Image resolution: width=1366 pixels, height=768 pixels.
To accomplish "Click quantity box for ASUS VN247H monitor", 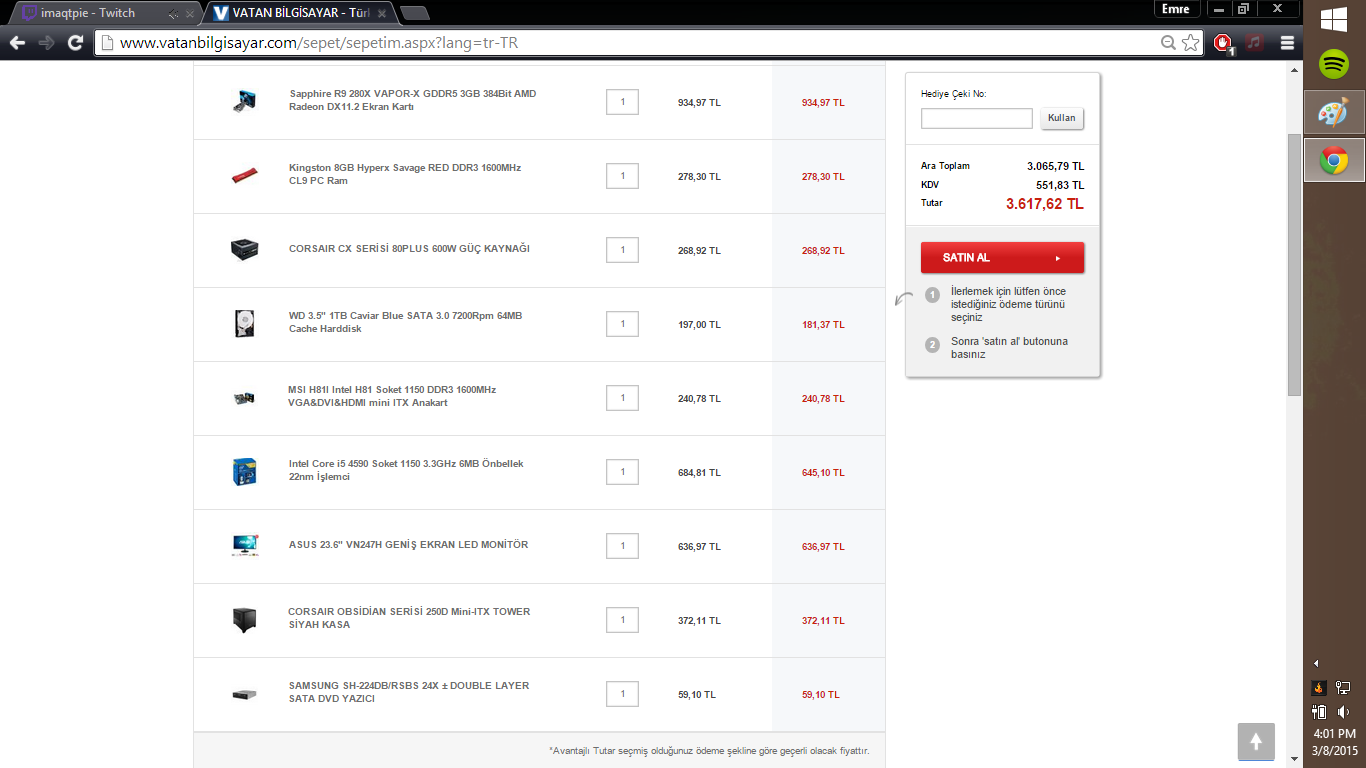I will pos(622,546).
